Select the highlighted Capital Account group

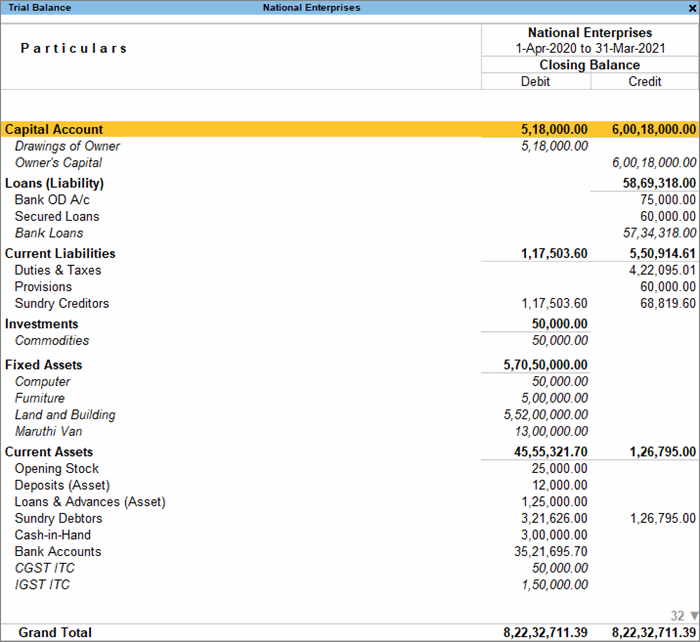click(x=54, y=129)
